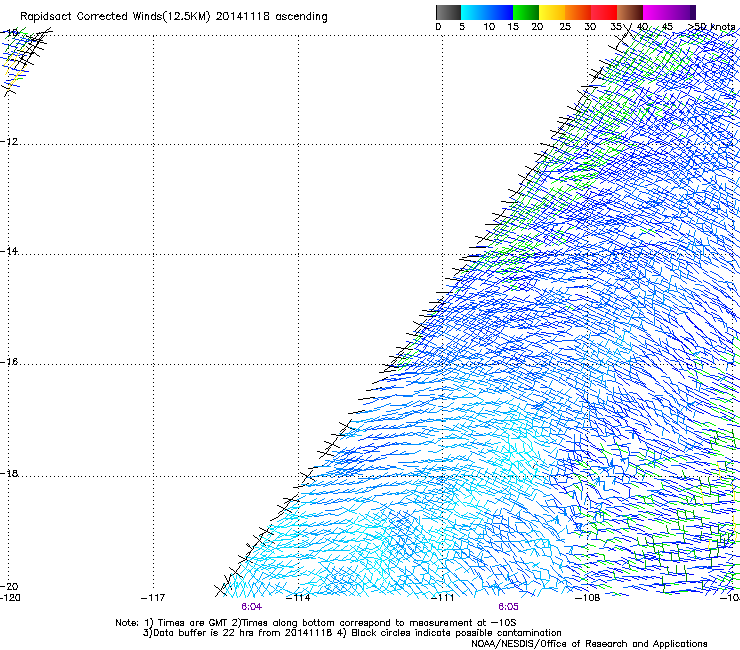Screen dimensions: 740x650
Task: Click the "Data buffer is 22 hrs" note line
Action: (x=352, y=633)
